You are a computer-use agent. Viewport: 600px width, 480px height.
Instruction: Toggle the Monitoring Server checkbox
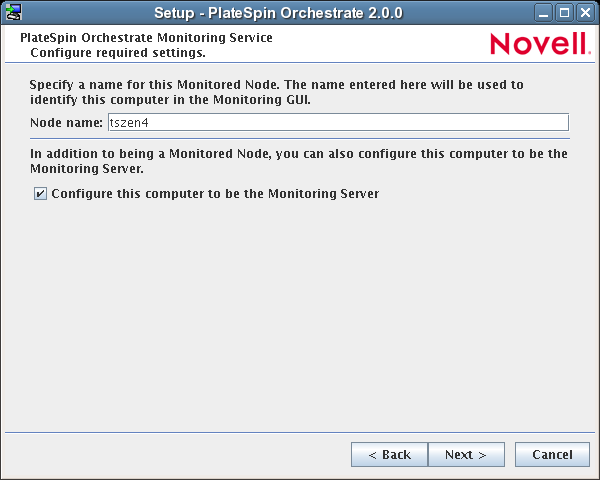(40, 194)
